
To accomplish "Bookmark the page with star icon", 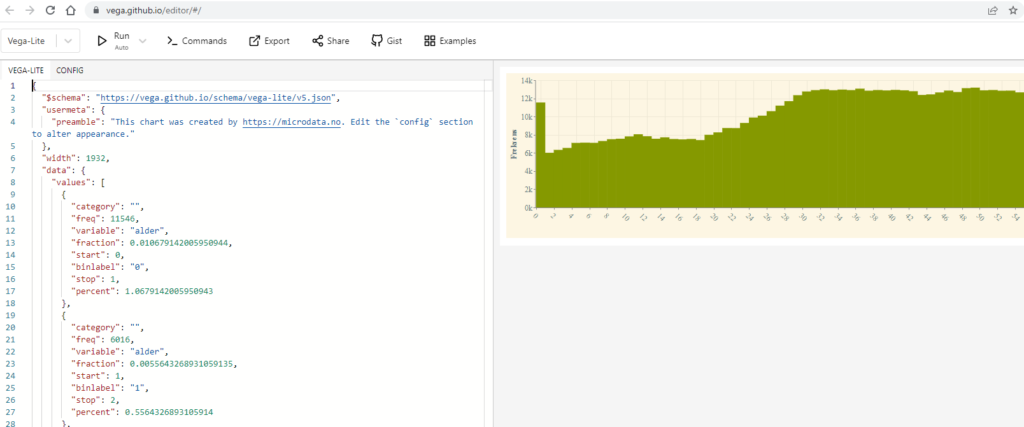I will pos(1012,9).
